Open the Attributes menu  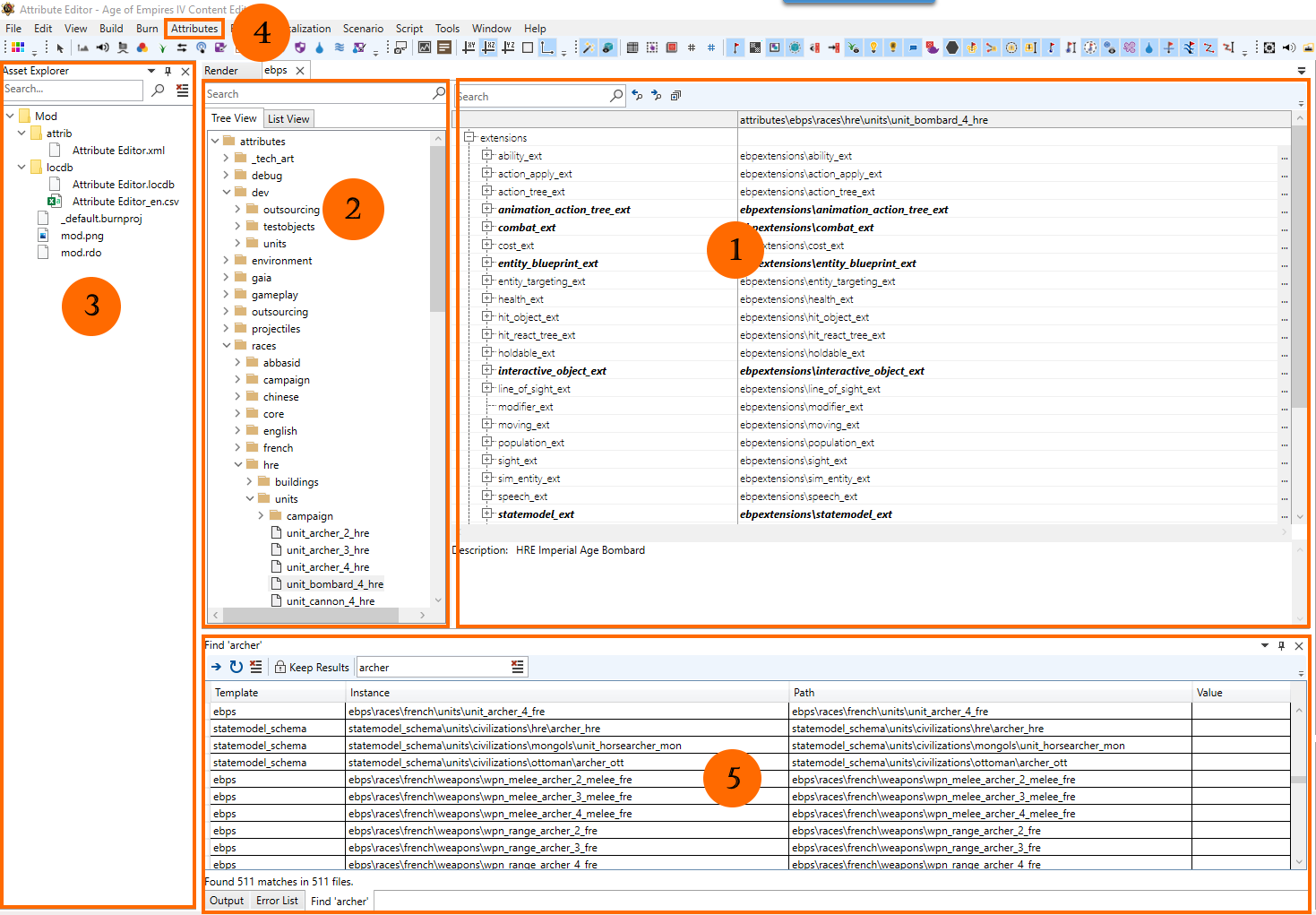194,29
